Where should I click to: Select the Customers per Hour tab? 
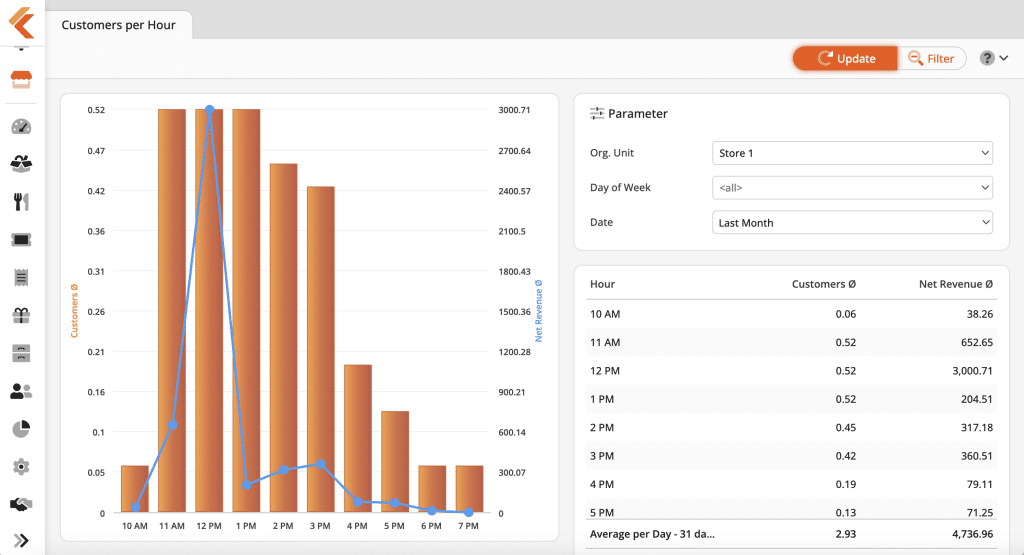click(x=118, y=25)
